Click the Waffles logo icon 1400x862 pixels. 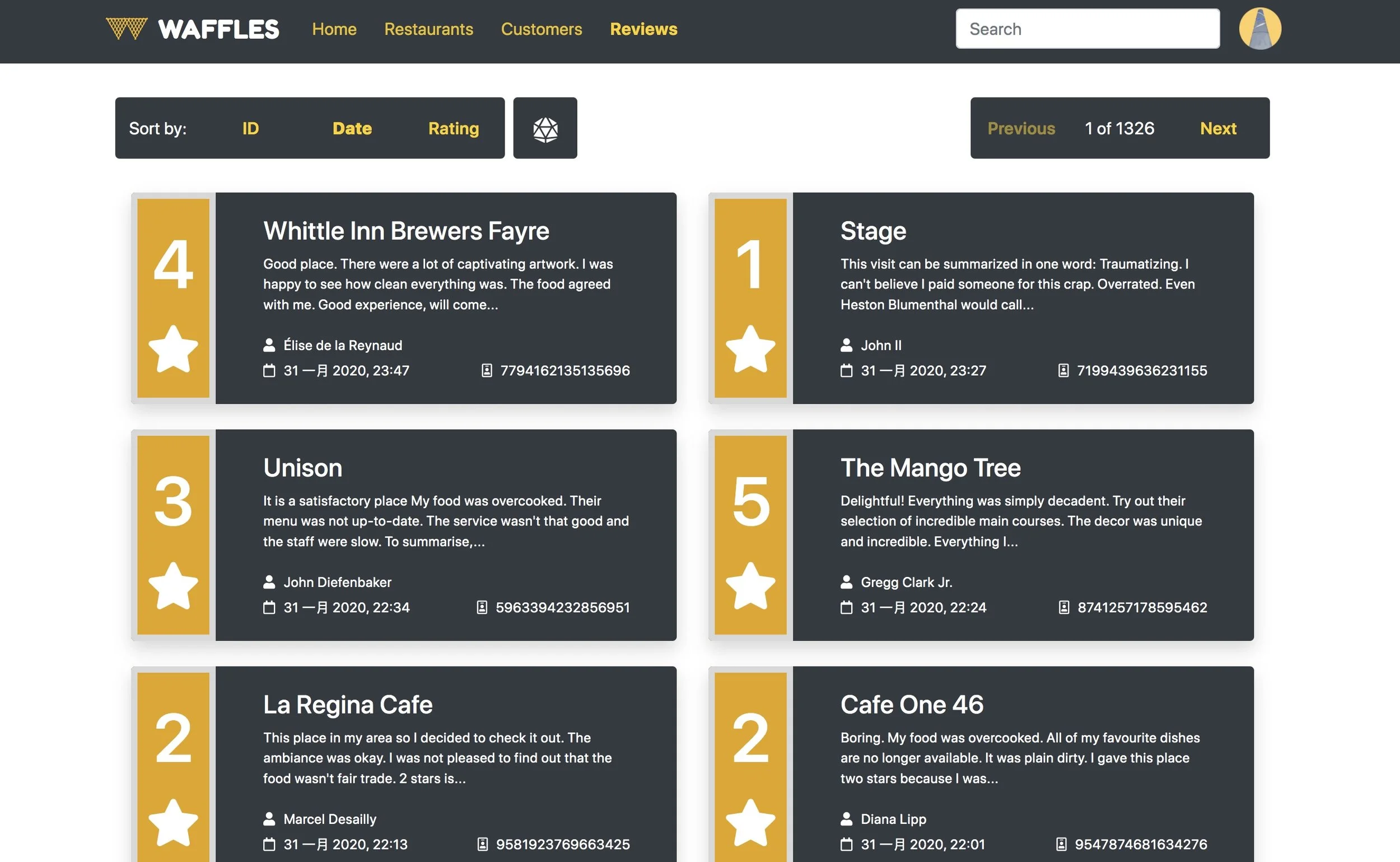click(127, 29)
